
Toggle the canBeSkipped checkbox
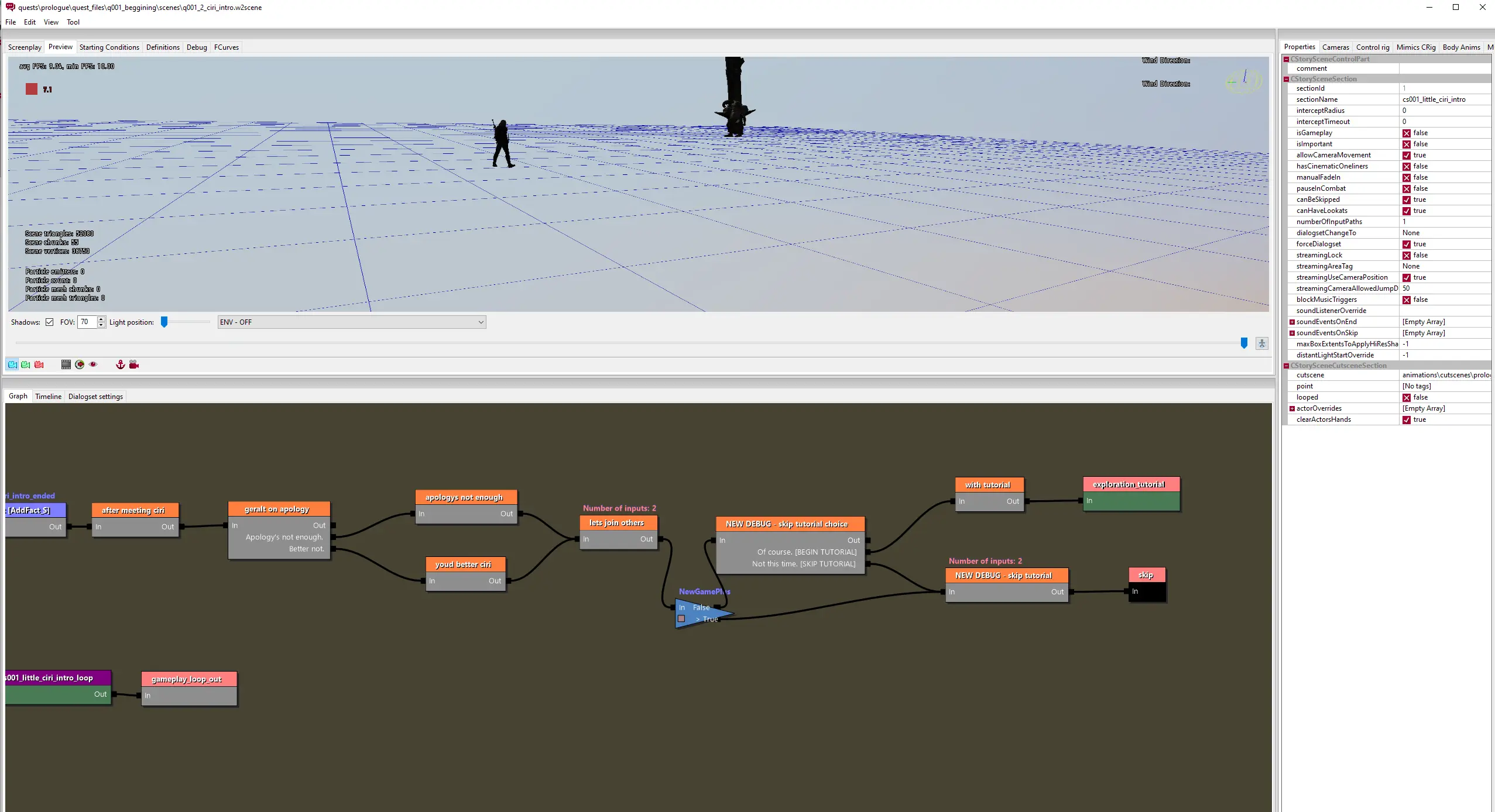tap(1407, 200)
